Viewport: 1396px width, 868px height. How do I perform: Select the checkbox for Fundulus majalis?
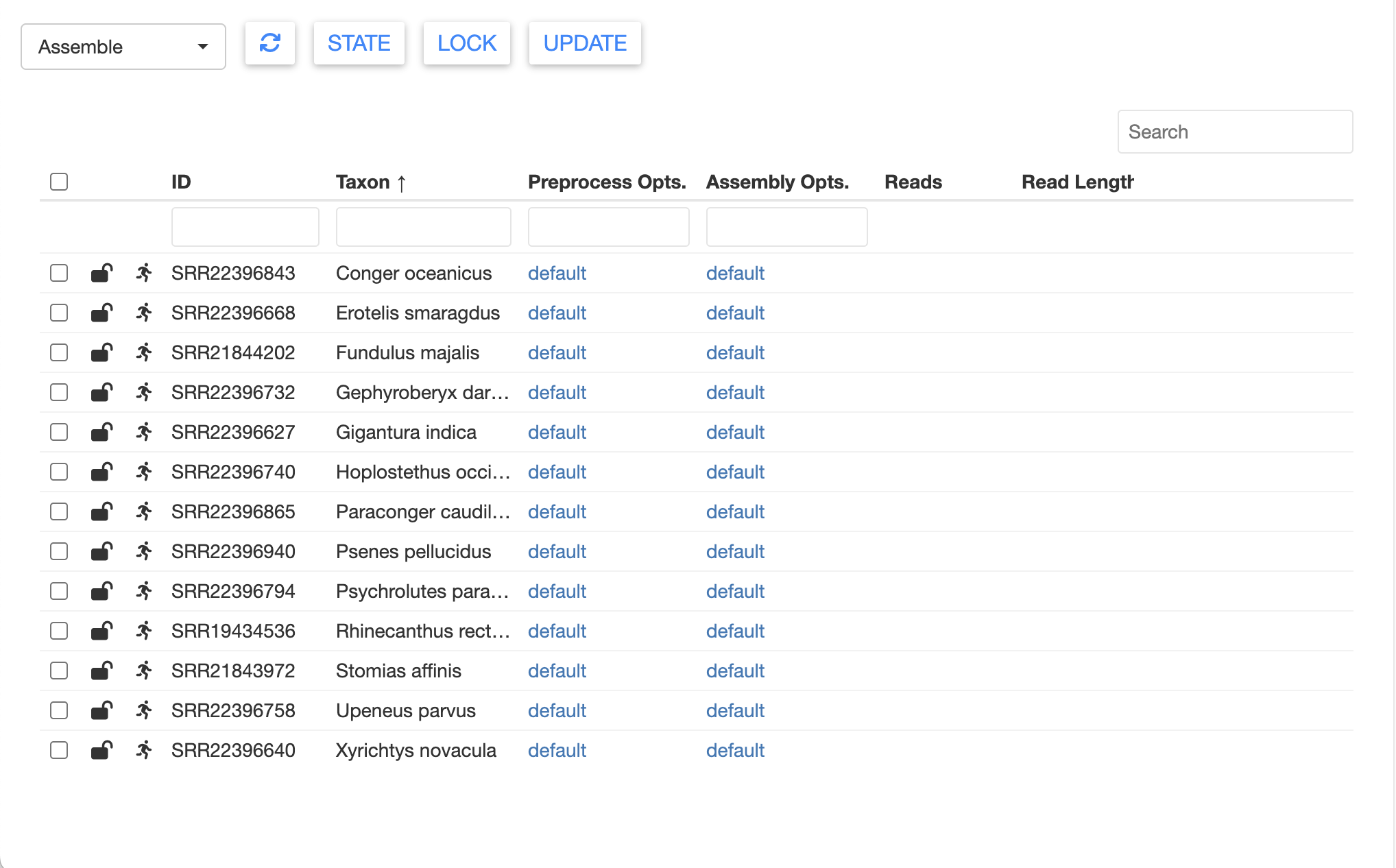coord(59,352)
